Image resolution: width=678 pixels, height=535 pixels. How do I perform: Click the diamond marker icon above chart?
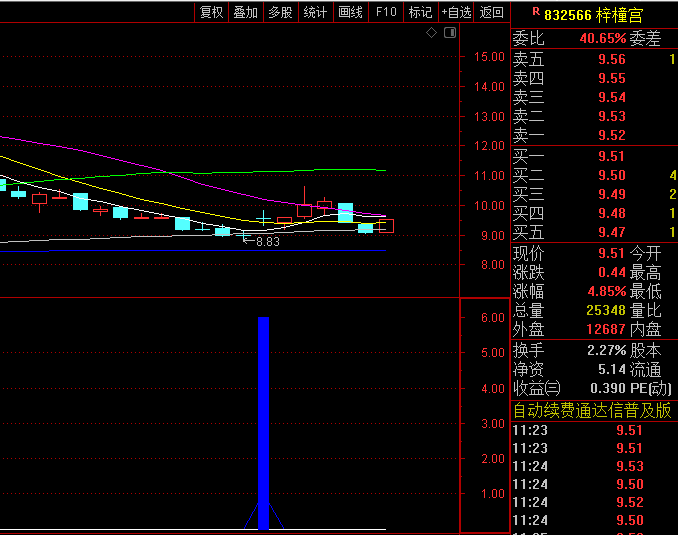point(431,33)
